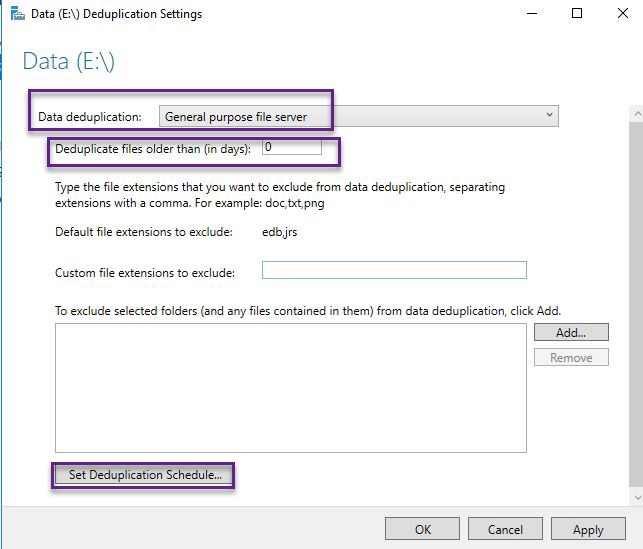This screenshot has width=643, height=549.
Task: Close the Deduplication Settings dialog
Action: pos(622,14)
